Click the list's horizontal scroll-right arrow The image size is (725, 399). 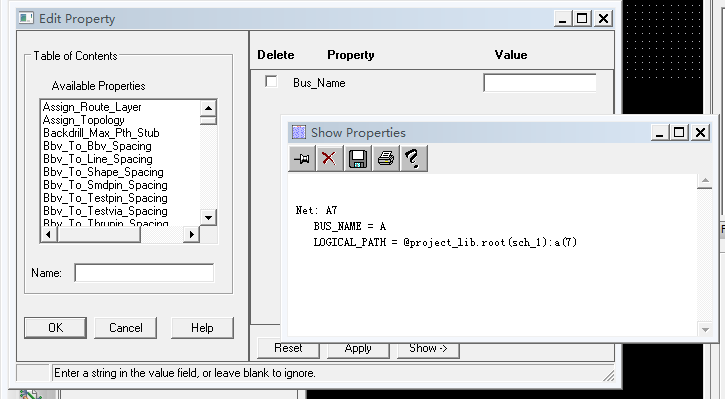pos(191,235)
